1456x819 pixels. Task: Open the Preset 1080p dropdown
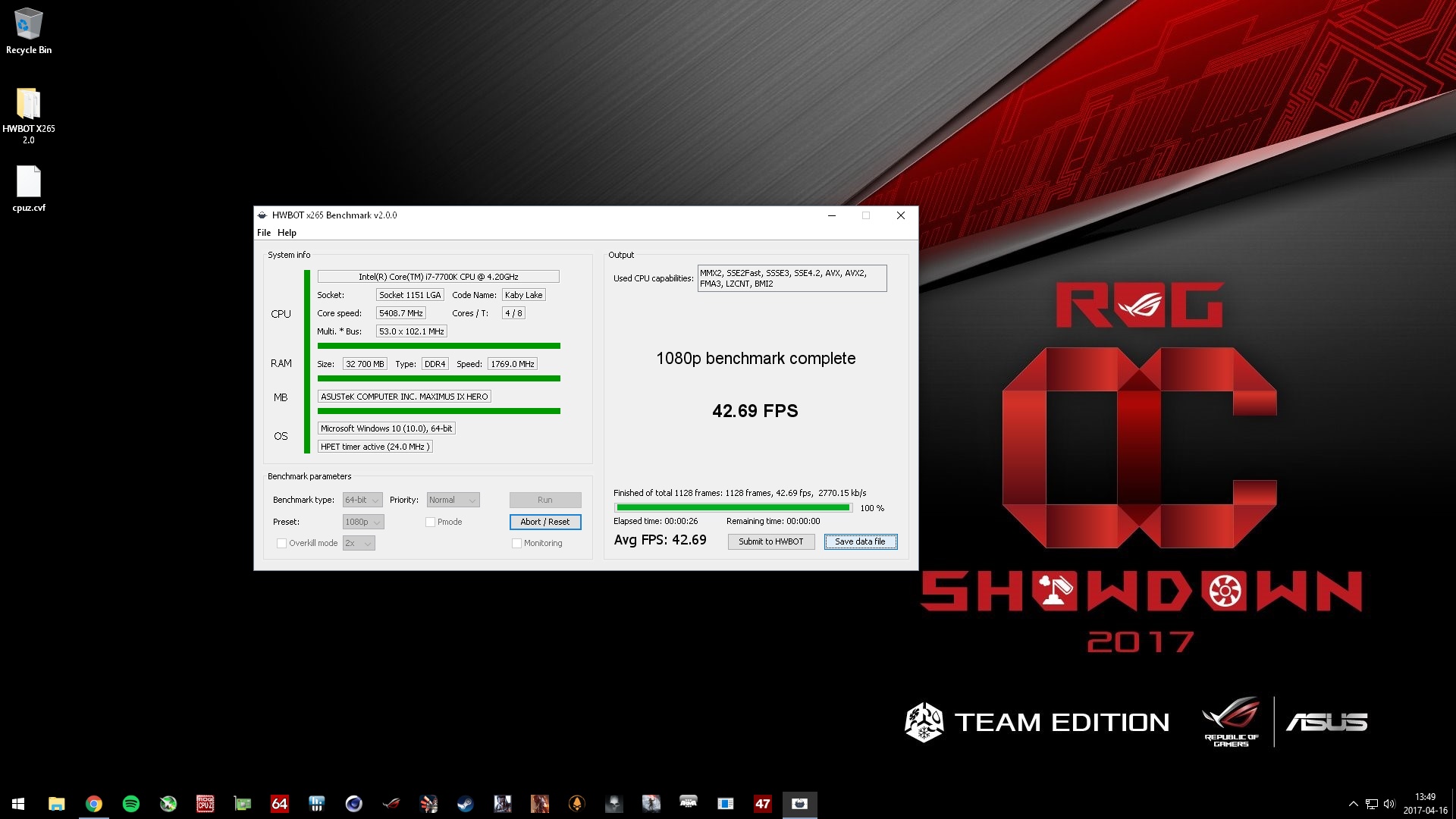pos(363,522)
